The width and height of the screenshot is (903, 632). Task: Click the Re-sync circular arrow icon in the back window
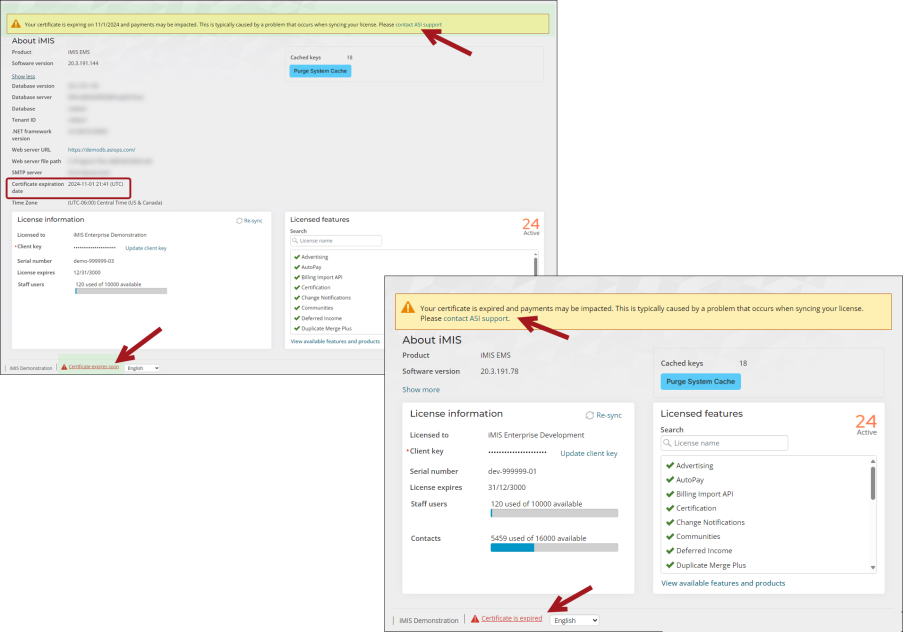tap(239, 221)
